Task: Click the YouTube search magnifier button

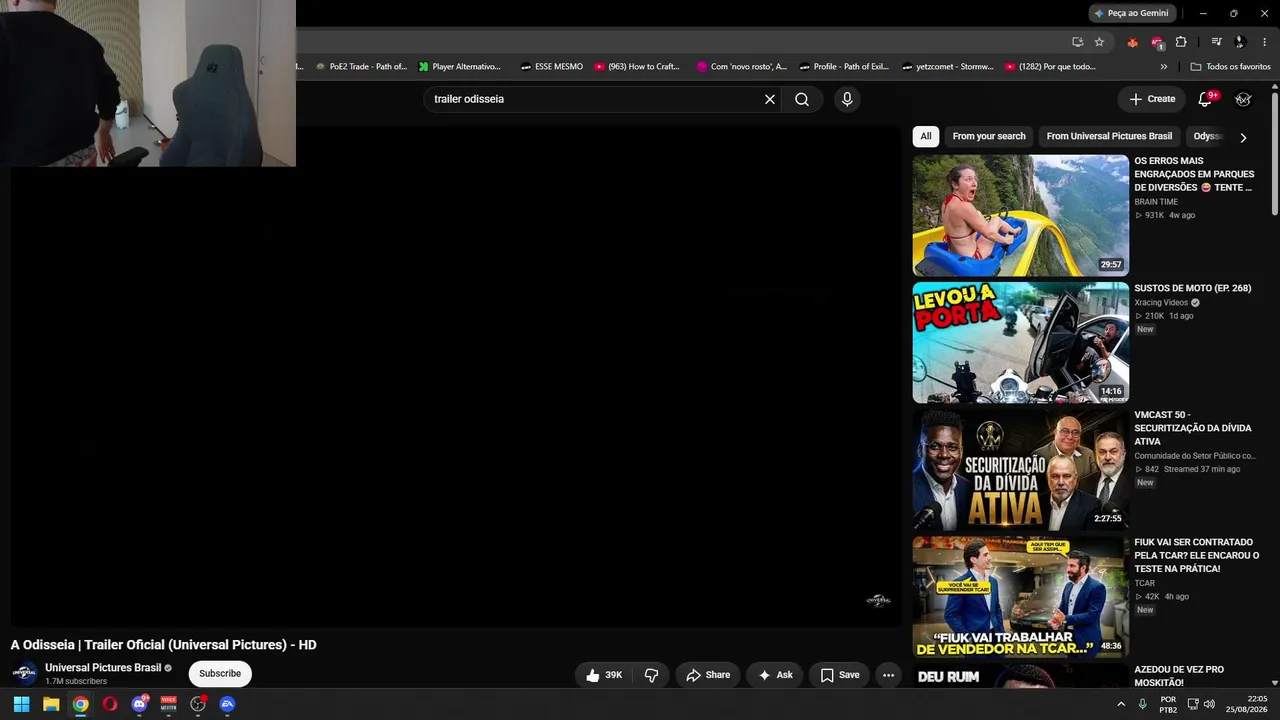Action: [802, 99]
